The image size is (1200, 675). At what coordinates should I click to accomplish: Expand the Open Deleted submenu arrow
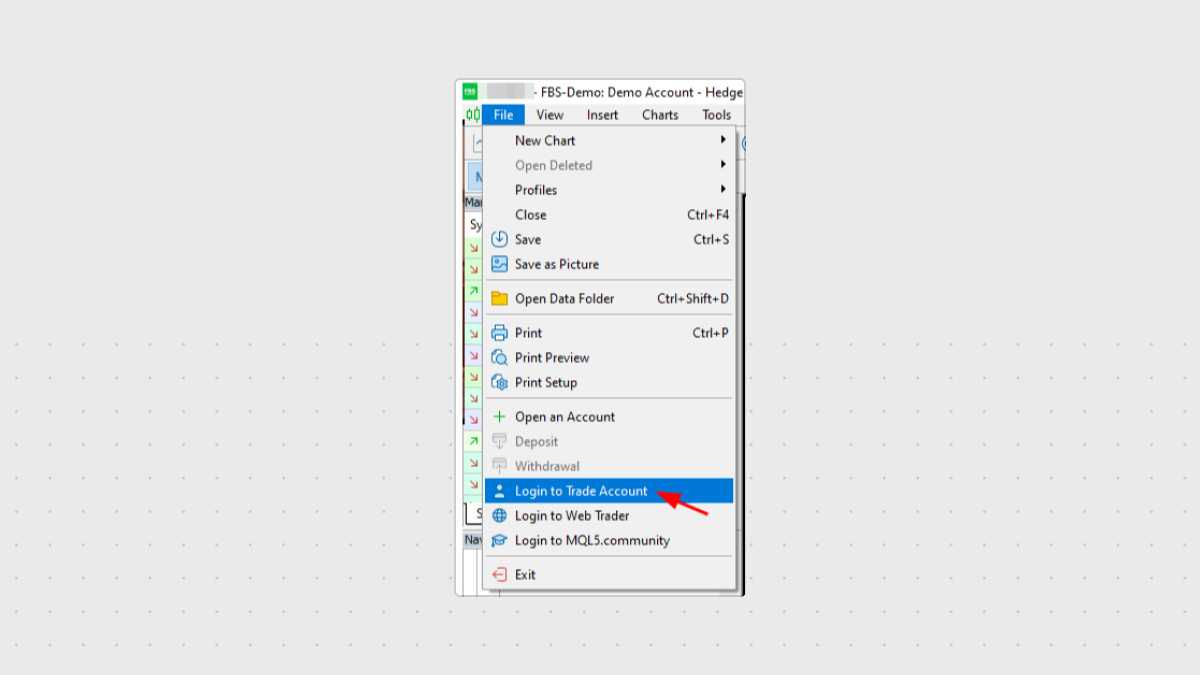pos(722,166)
